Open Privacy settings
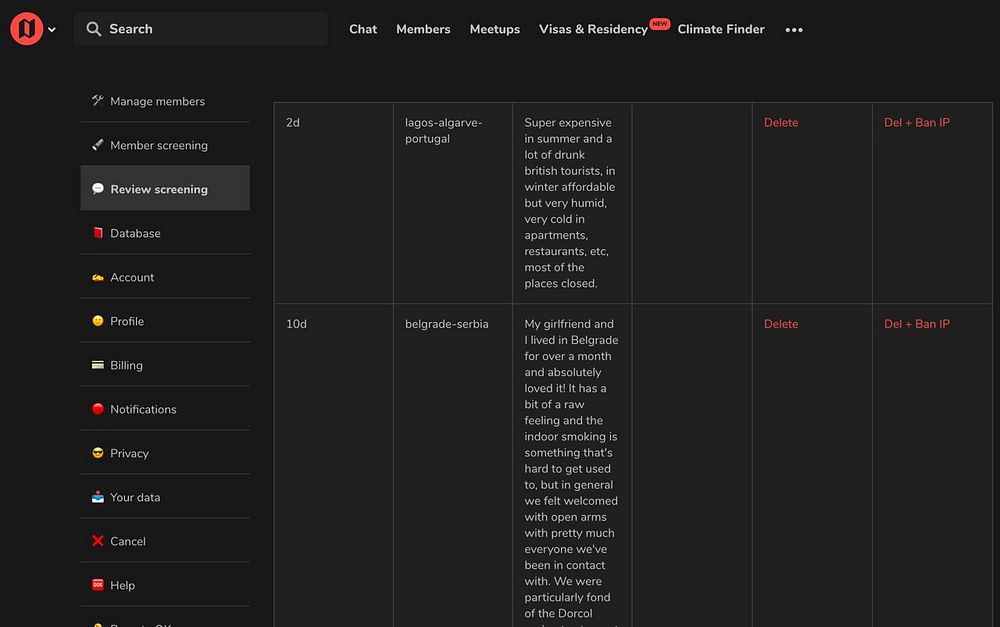 coord(165,453)
